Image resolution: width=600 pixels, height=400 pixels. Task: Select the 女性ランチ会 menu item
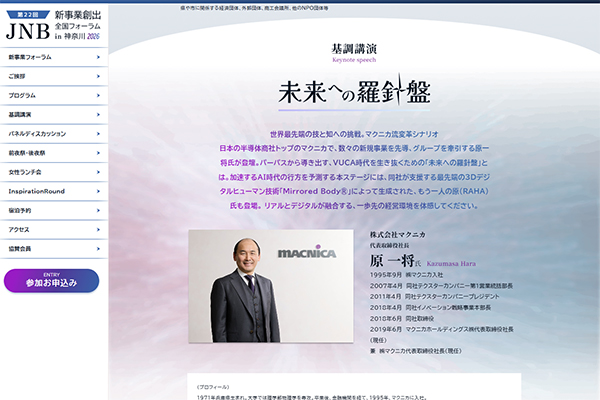(x=54, y=172)
